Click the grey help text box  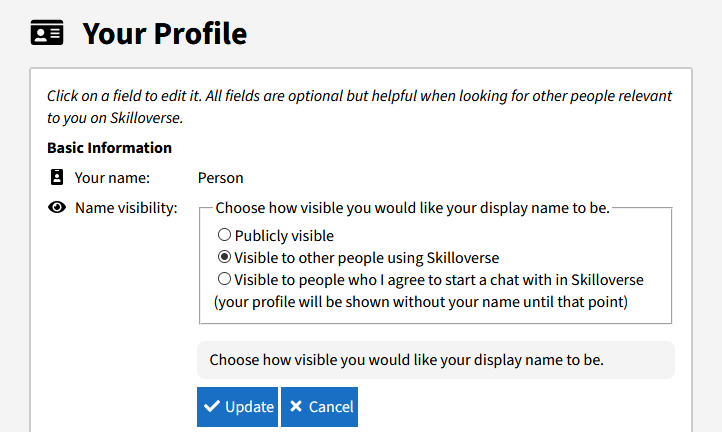(x=436, y=360)
